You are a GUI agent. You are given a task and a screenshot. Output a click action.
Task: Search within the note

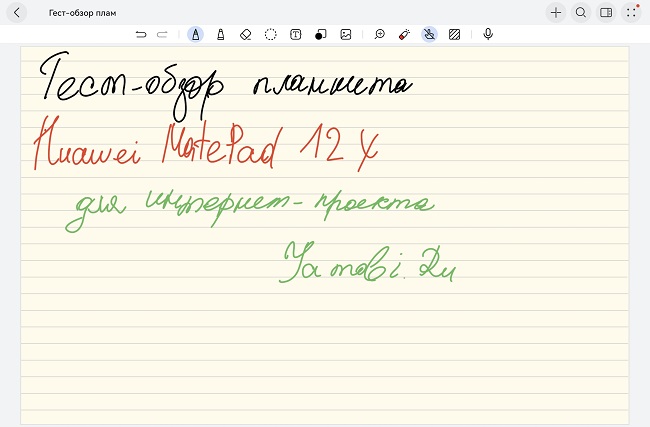[x=581, y=12]
